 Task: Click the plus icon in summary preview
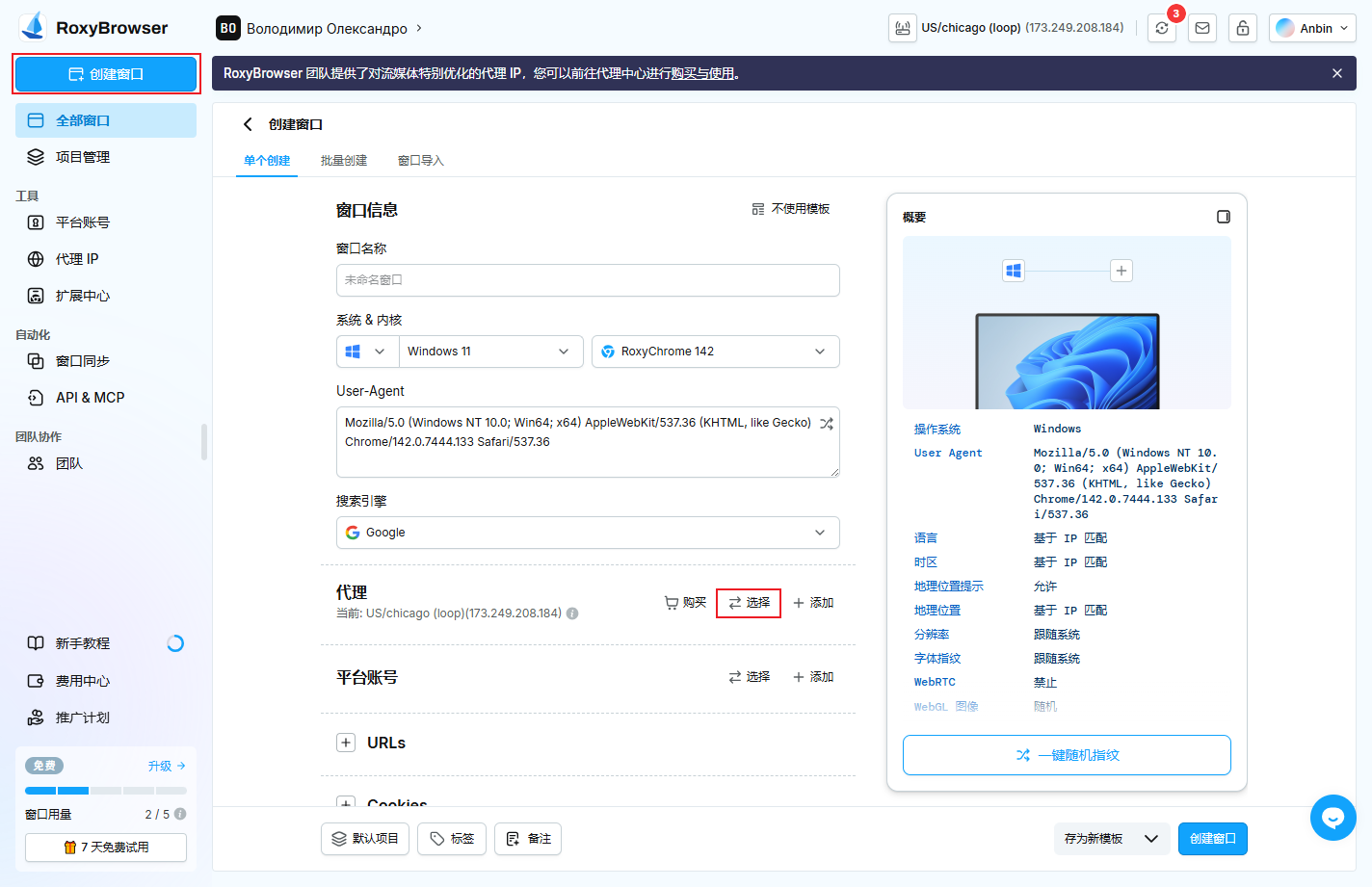[1121, 271]
